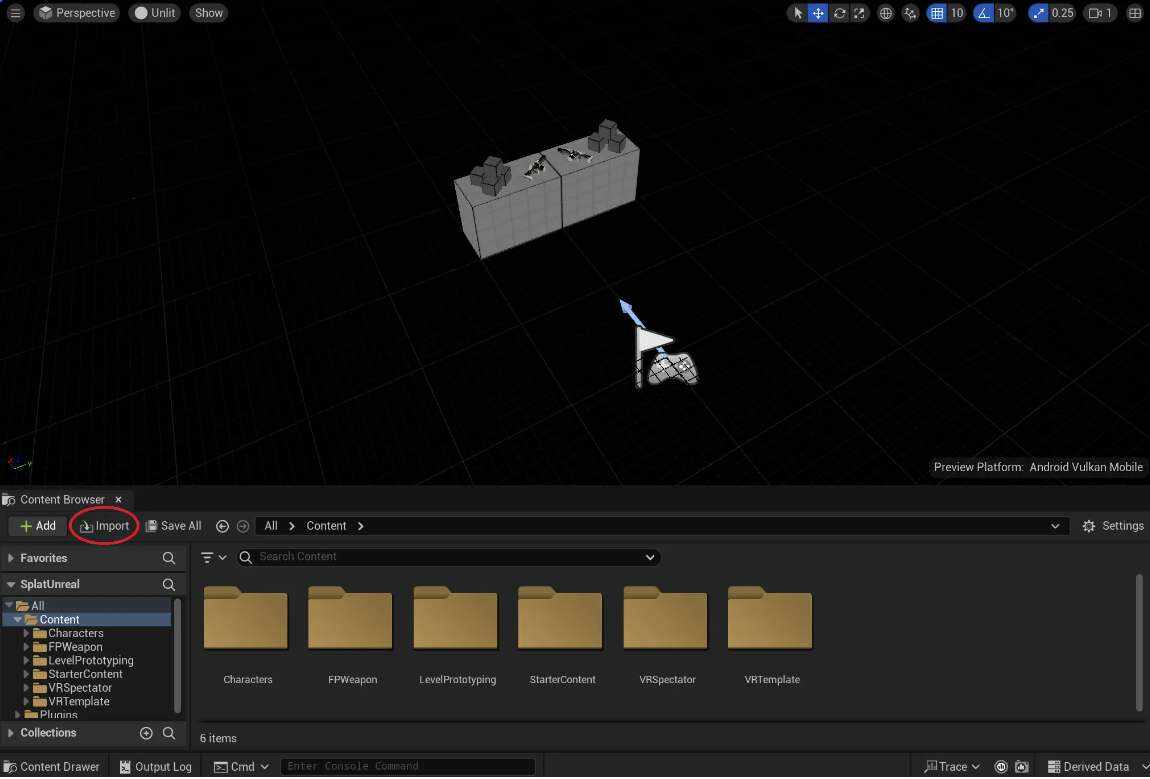Viewport: 1150px width, 779px height.
Task: Open the Trace dropdown in status bar
Action: (x=953, y=767)
